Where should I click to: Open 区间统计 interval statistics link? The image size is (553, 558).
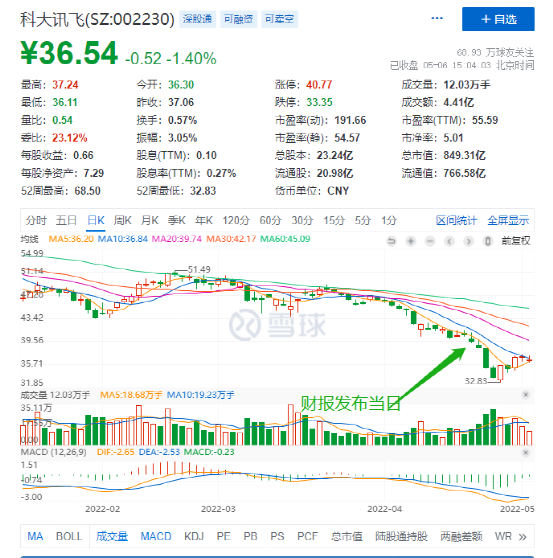(x=456, y=221)
